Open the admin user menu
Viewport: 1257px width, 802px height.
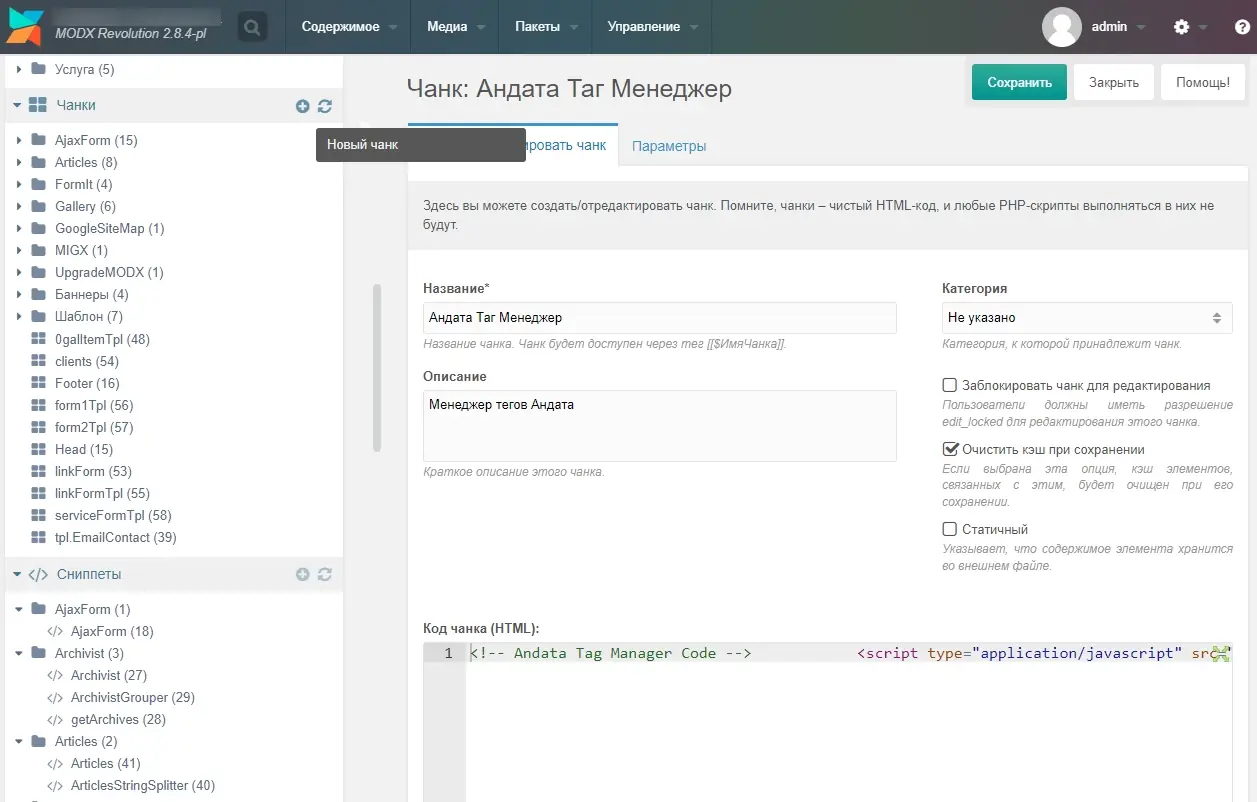tap(1118, 27)
